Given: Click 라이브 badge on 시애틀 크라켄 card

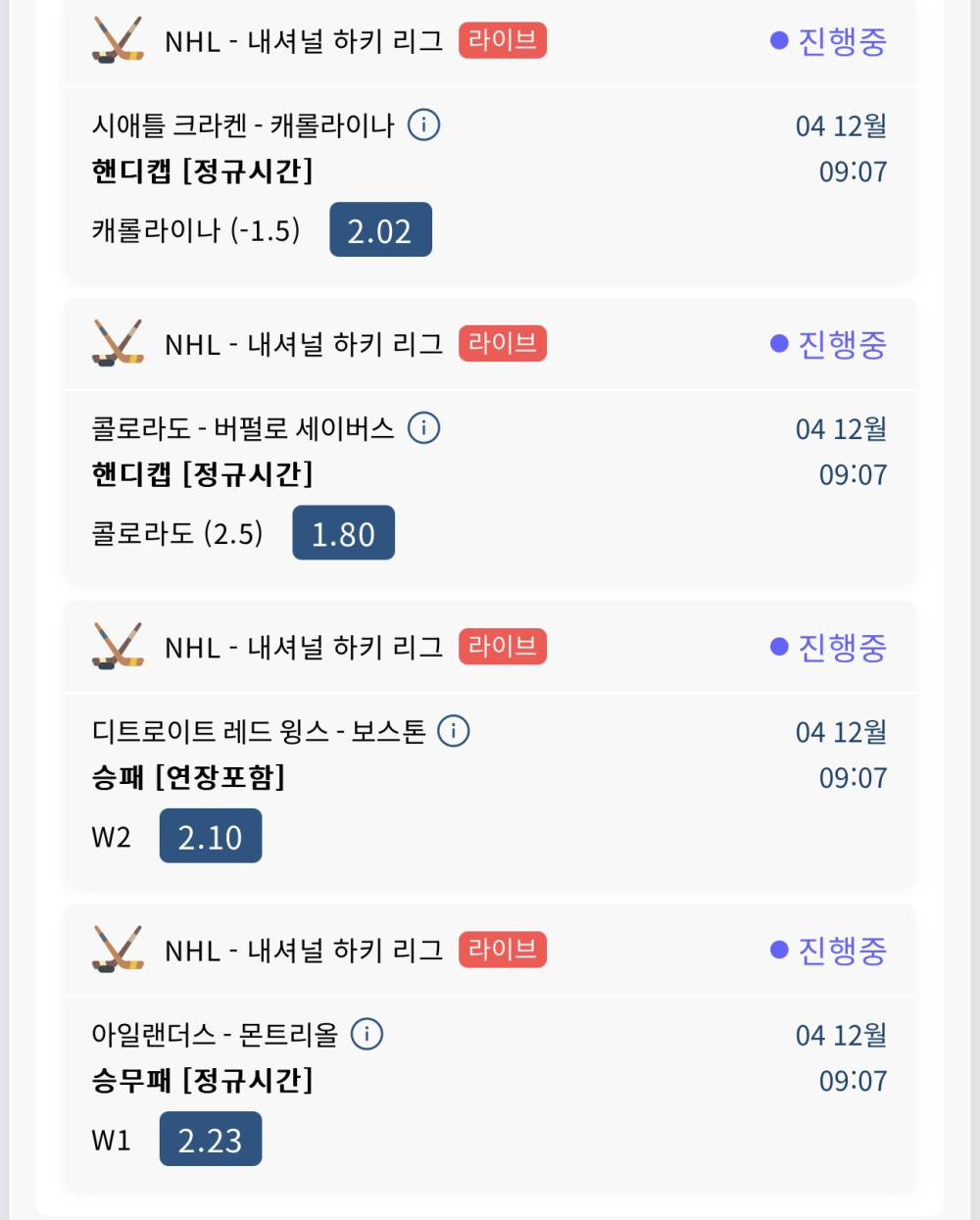Looking at the screenshot, I should click(502, 40).
